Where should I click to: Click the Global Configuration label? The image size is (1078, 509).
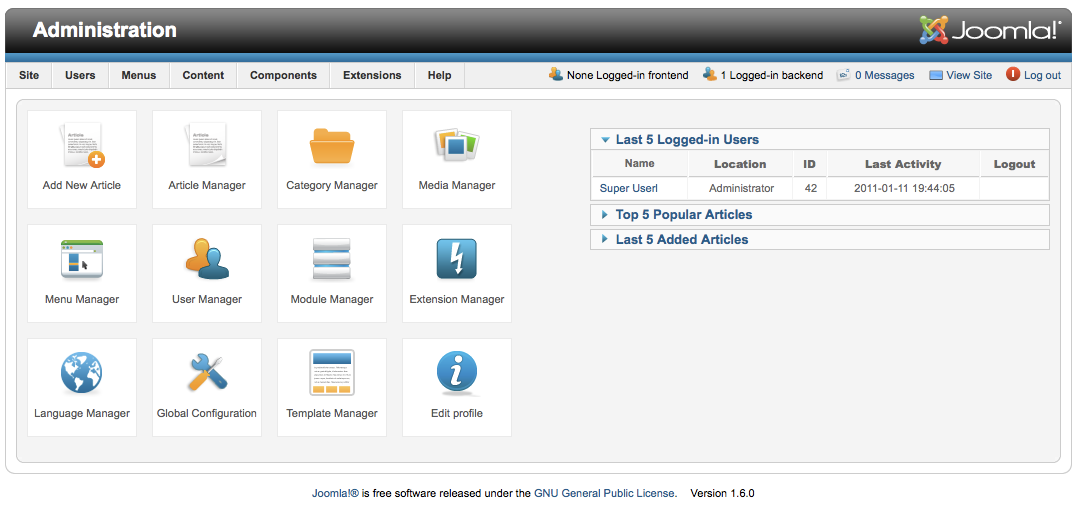(207, 413)
